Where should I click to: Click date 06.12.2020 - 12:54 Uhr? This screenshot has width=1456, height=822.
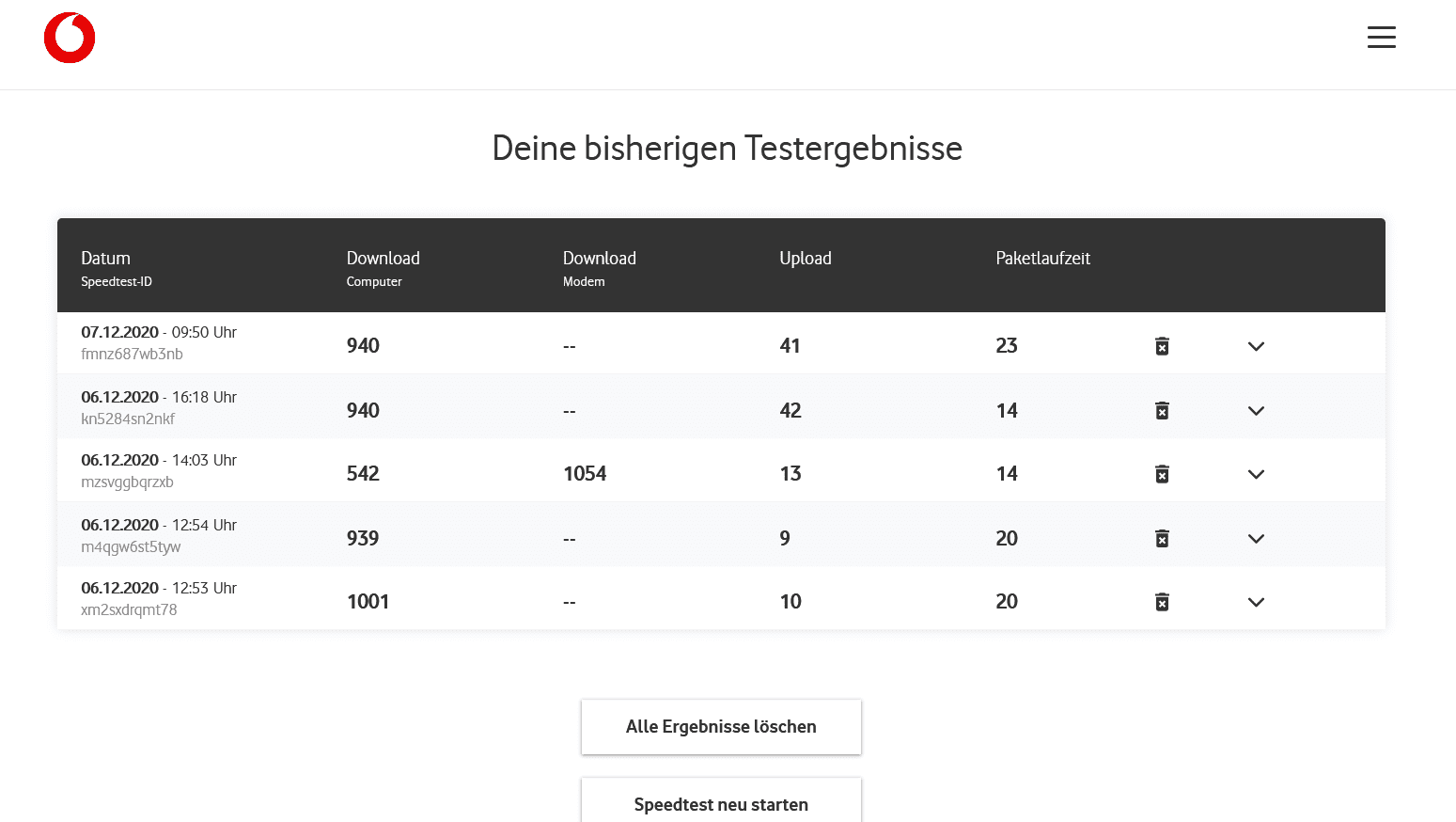click(159, 525)
